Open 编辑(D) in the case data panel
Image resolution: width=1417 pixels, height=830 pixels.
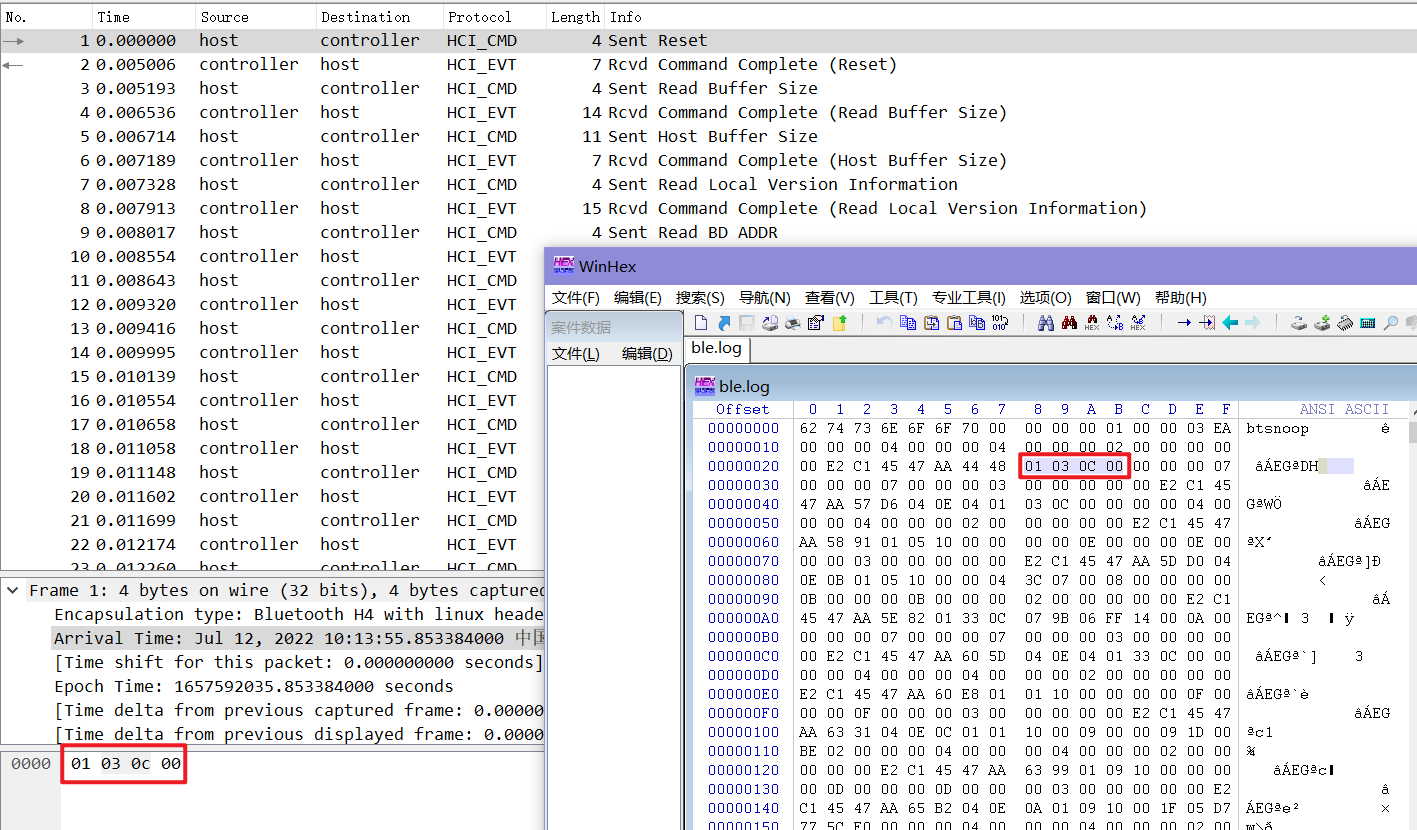pyautogui.click(x=647, y=354)
